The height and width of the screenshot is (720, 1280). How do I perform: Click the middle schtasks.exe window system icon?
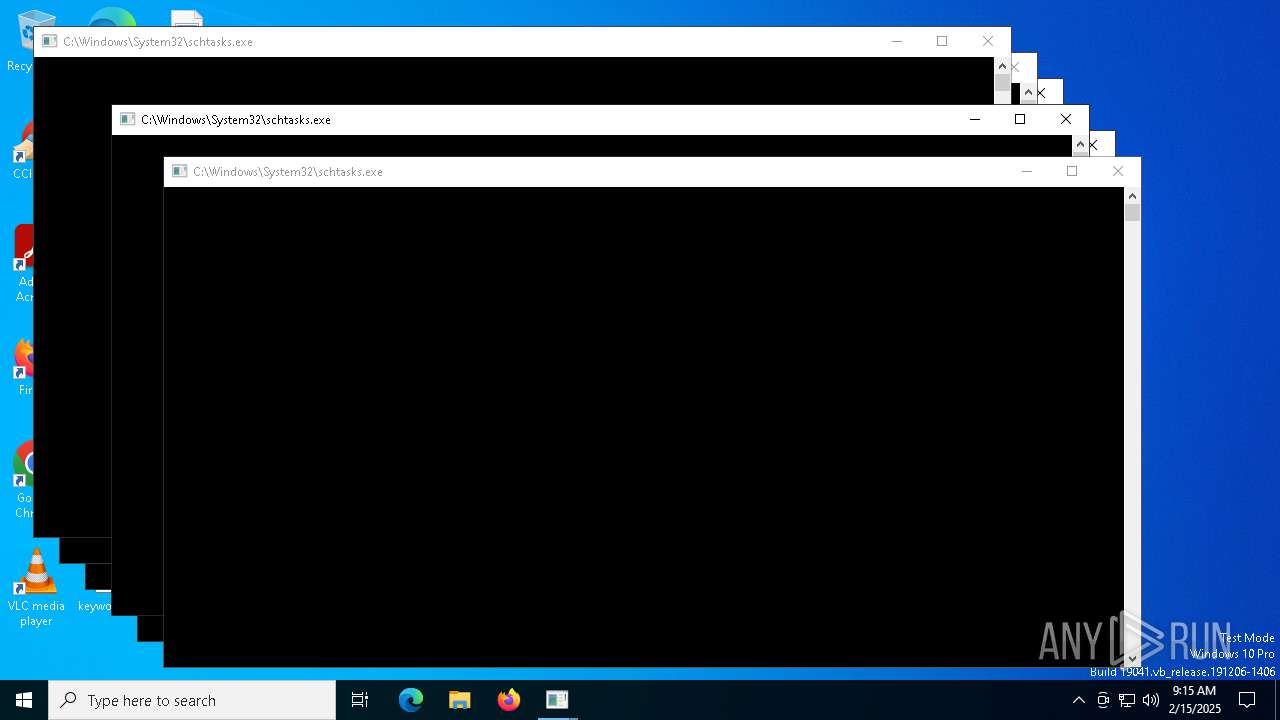[x=127, y=119]
